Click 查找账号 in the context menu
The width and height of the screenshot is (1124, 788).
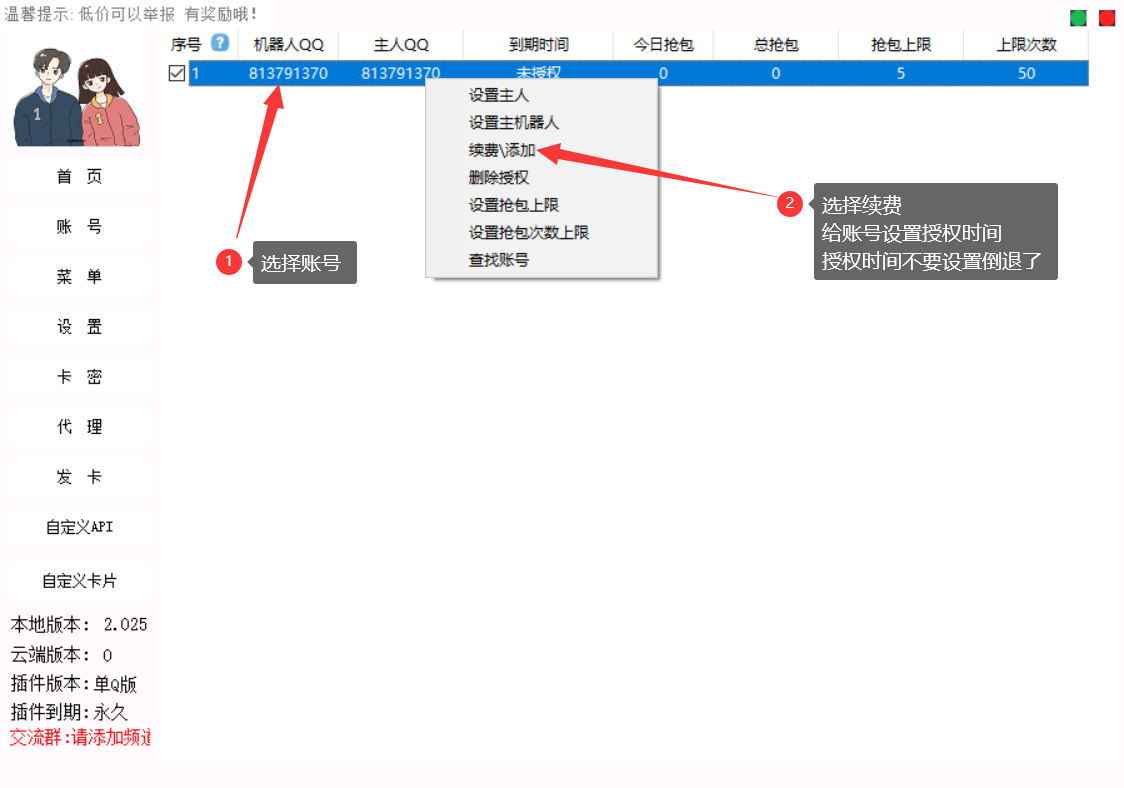499,259
